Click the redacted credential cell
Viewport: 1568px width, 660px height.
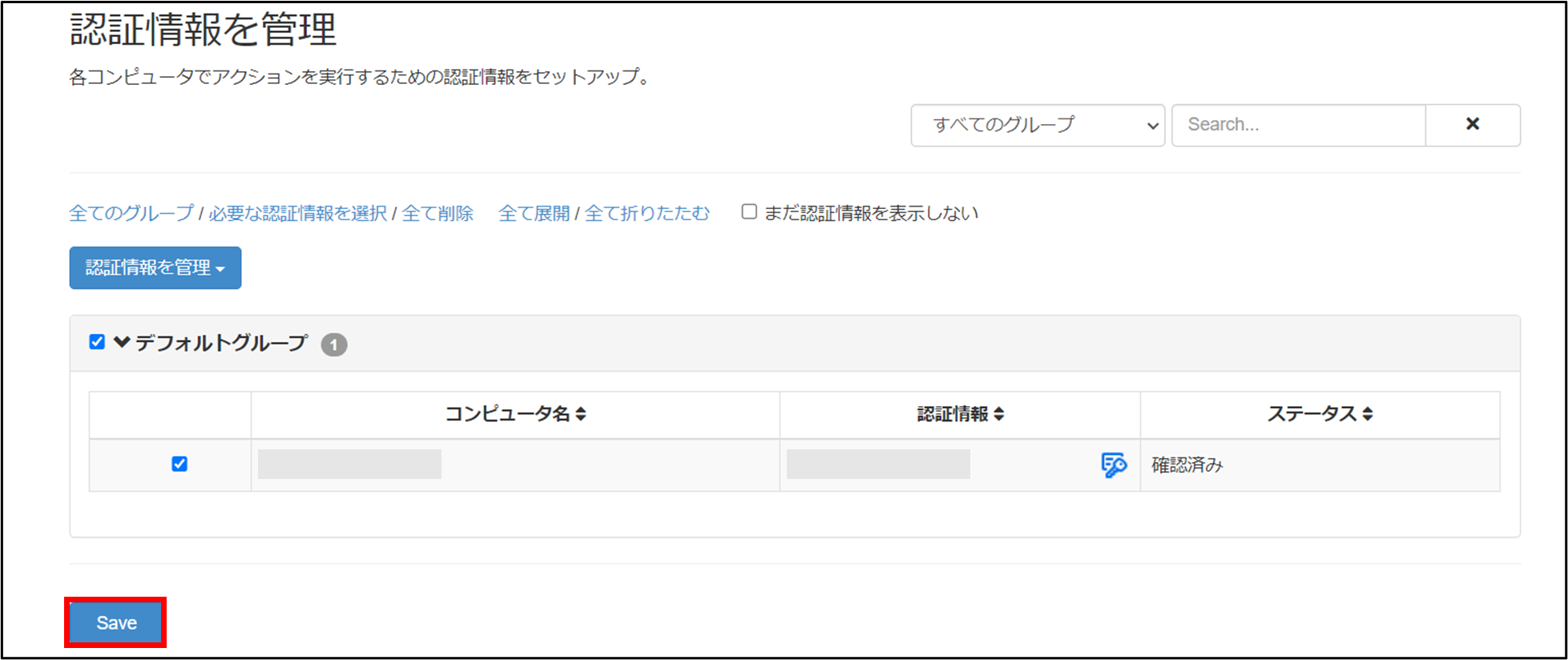point(878,464)
